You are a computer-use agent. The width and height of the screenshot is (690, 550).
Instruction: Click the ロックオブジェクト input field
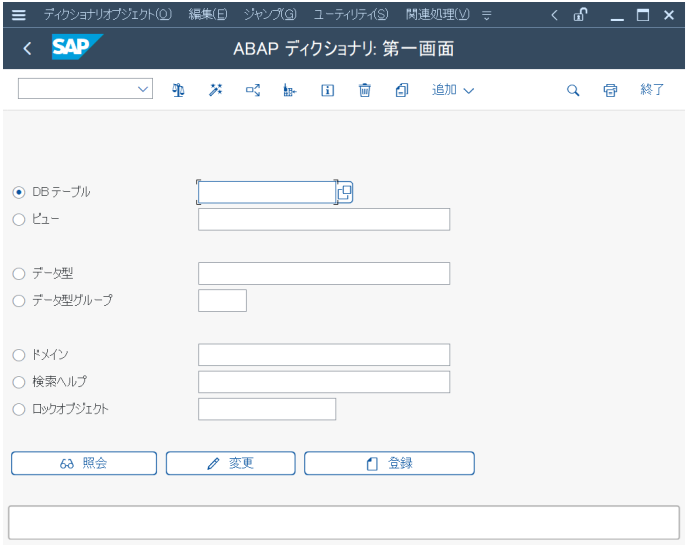267,409
